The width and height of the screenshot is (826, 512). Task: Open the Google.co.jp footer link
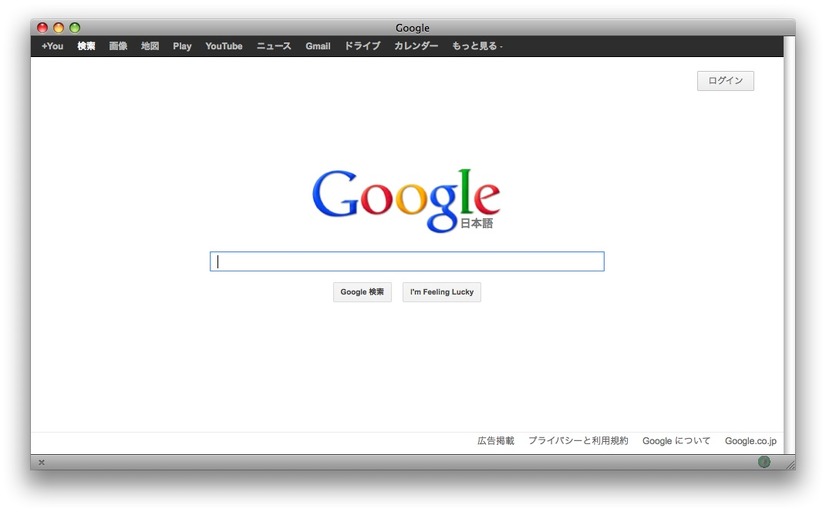(750, 440)
